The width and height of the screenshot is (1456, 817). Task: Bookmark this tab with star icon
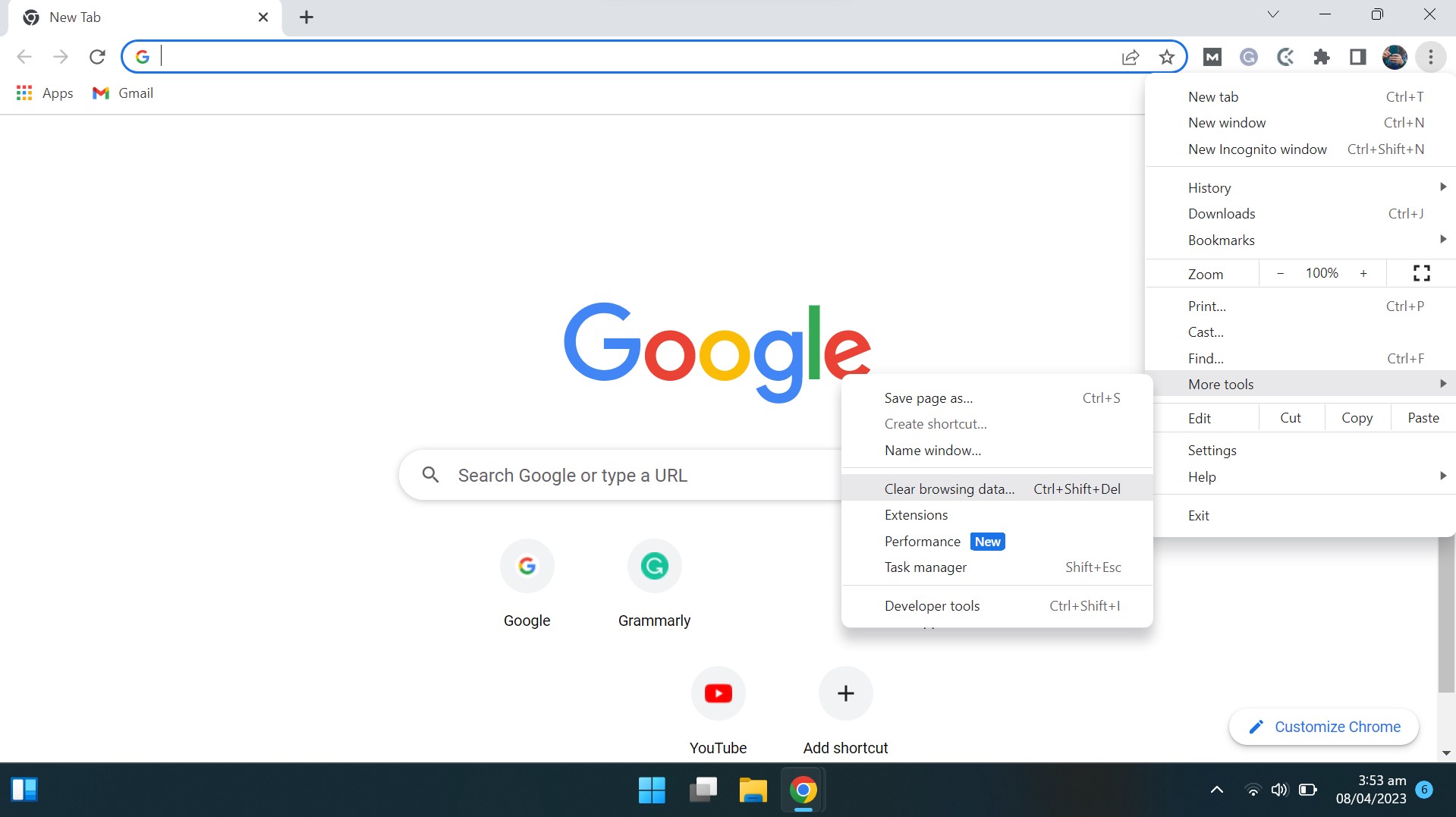click(x=1166, y=57)
